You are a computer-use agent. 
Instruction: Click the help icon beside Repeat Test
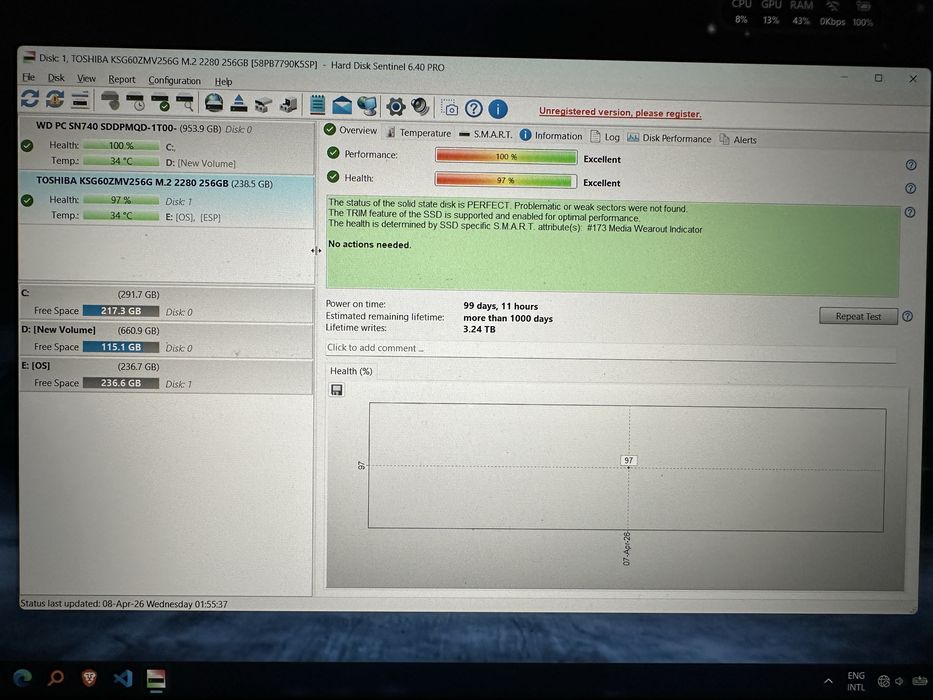(x=907, y=316)
